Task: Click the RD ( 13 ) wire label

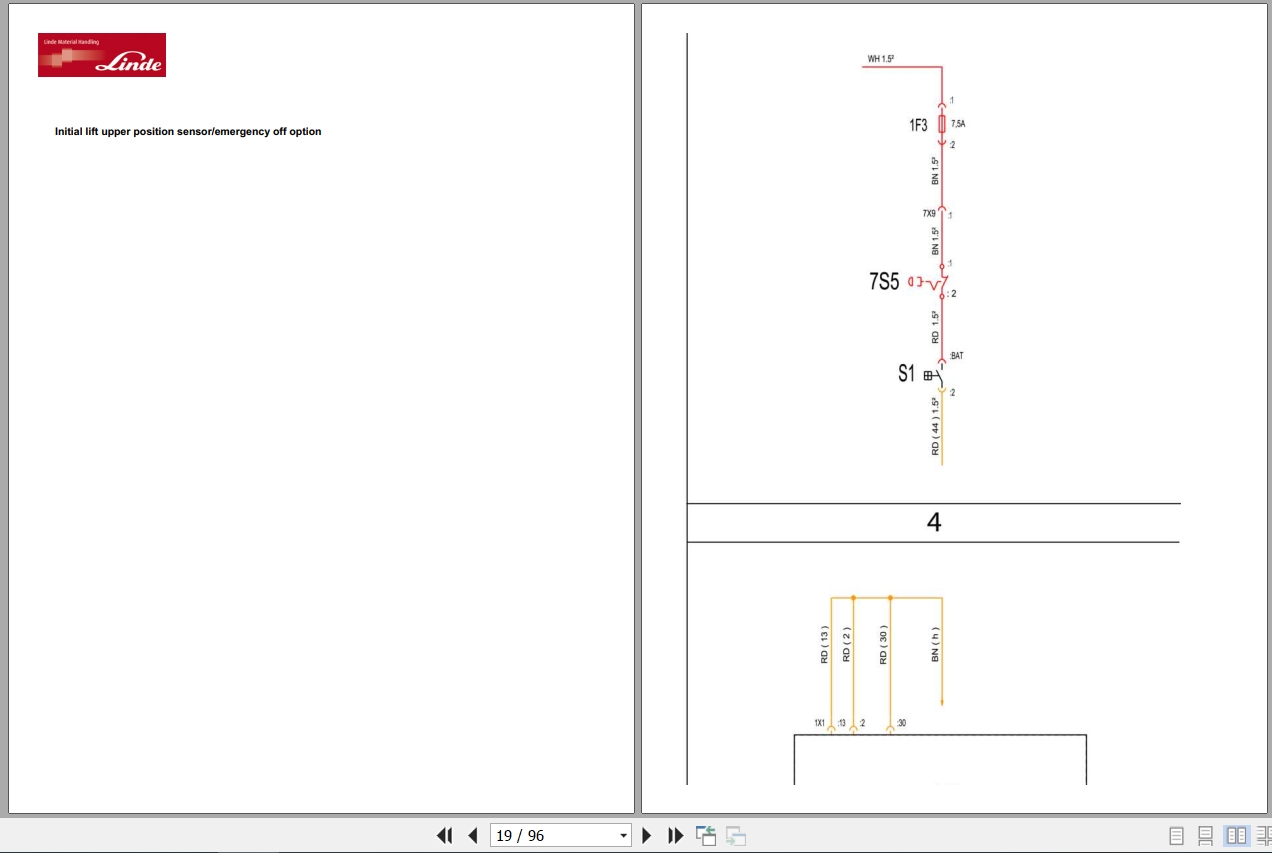Action: coord(825,645)
